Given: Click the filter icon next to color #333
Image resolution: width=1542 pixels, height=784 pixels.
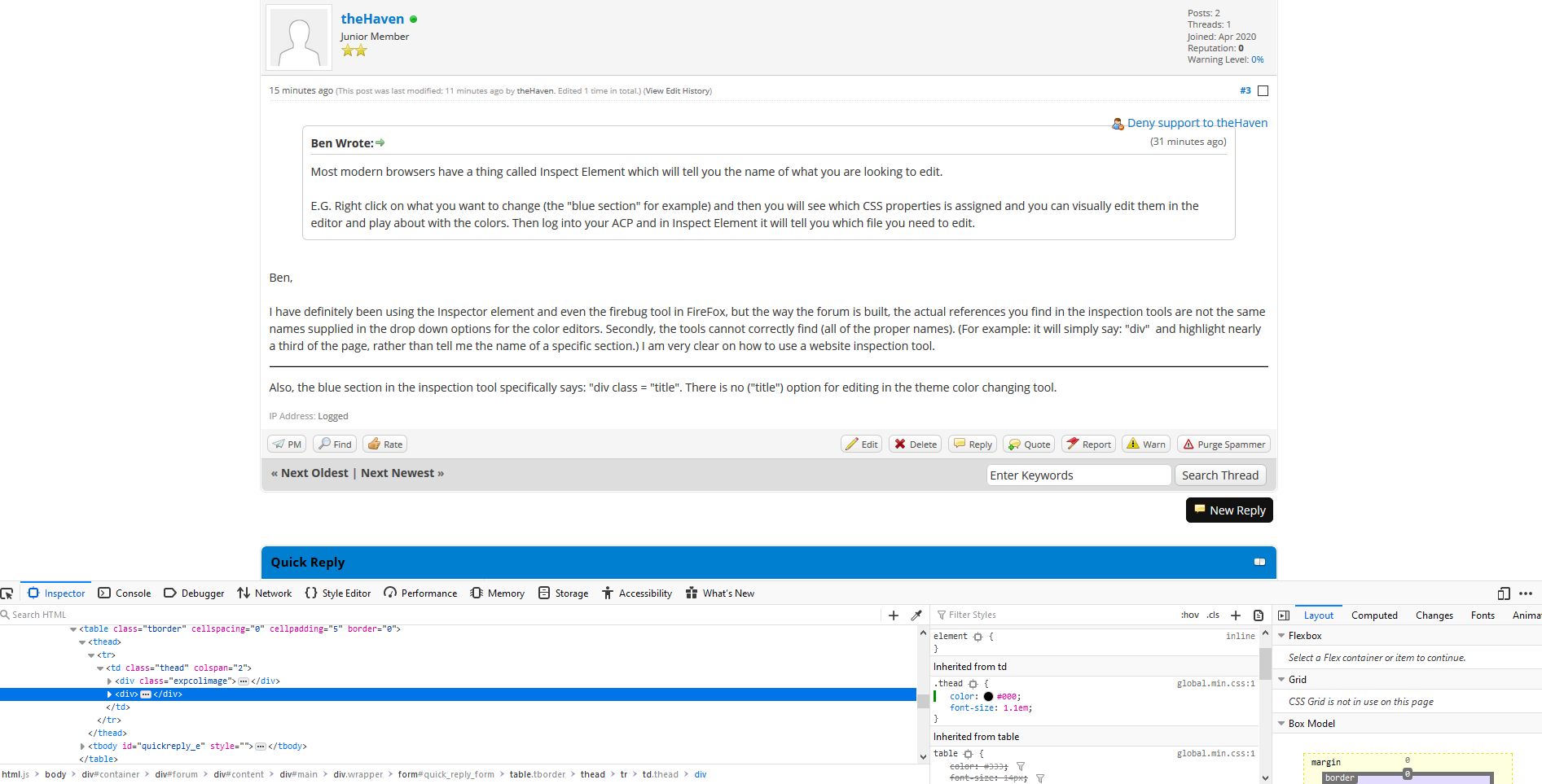Looking at the screenshot, I should [x=1021, y=767].
